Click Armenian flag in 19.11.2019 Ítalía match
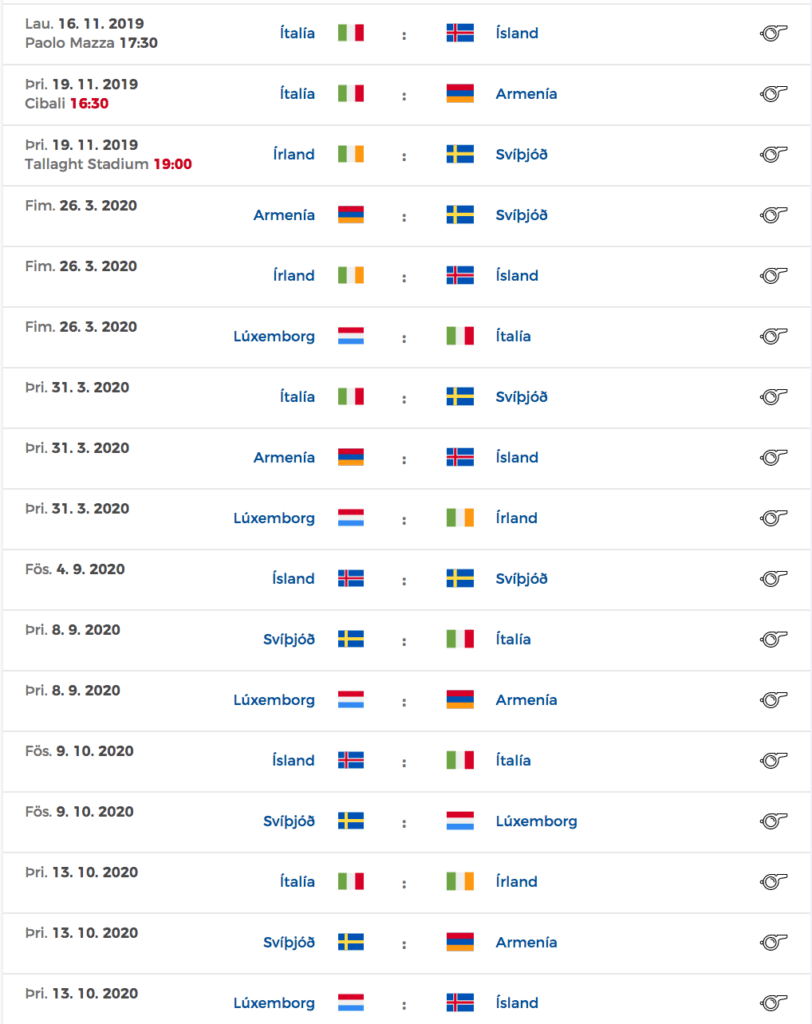812x1024 pixels. click(460, 93)
